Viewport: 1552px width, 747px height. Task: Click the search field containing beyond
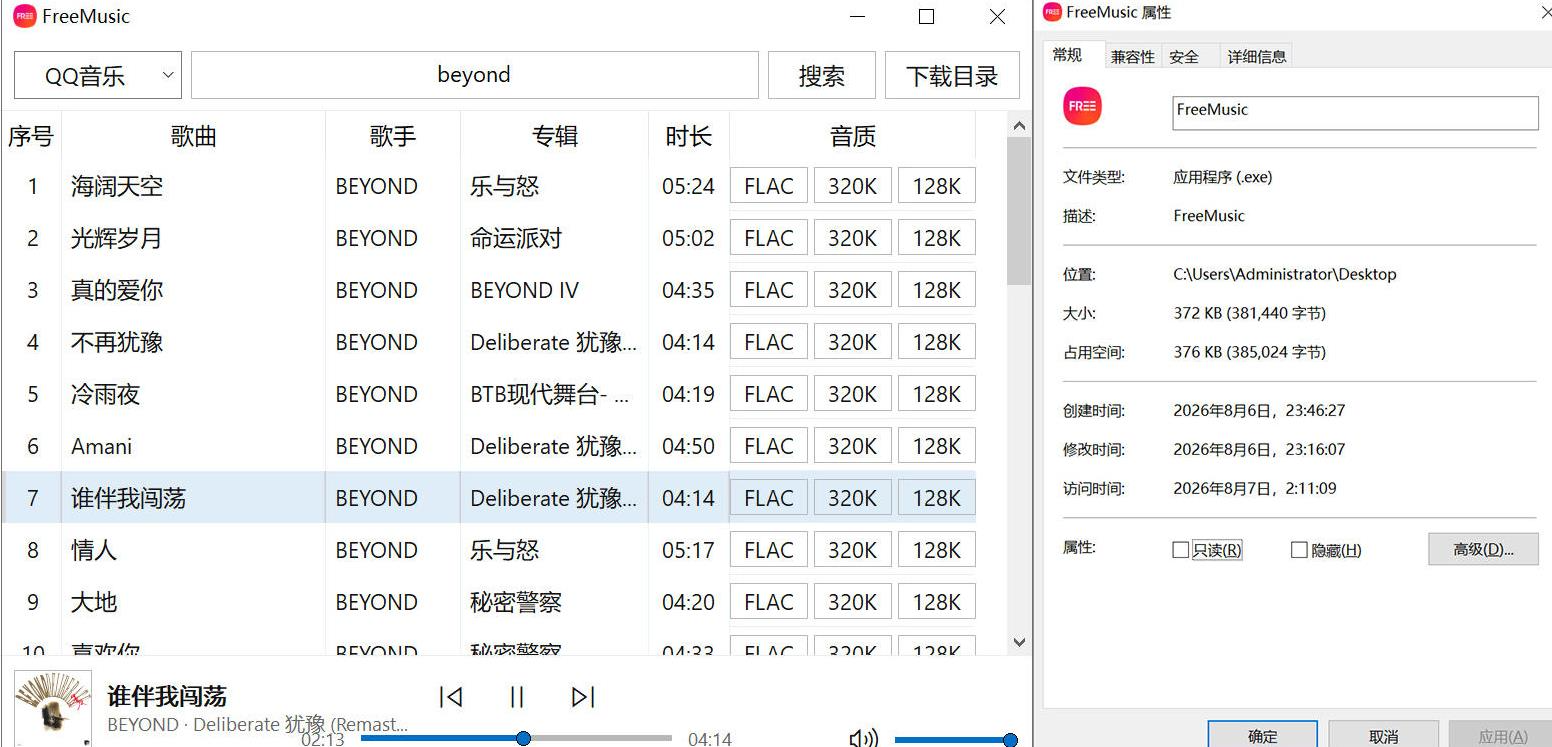tap(475, 75)
